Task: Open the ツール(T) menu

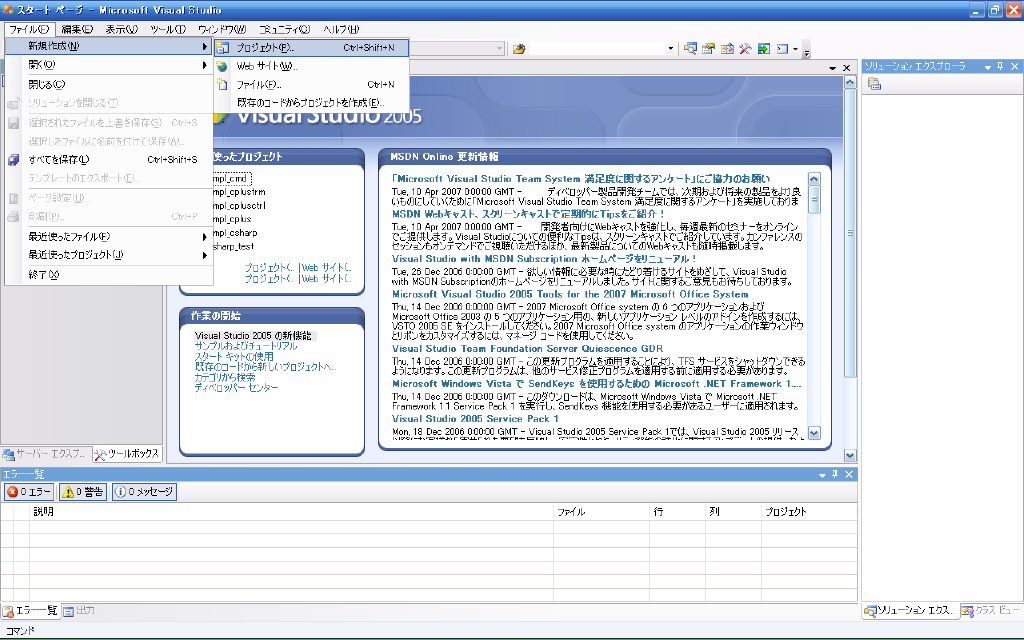Action: tap(168, 29)
